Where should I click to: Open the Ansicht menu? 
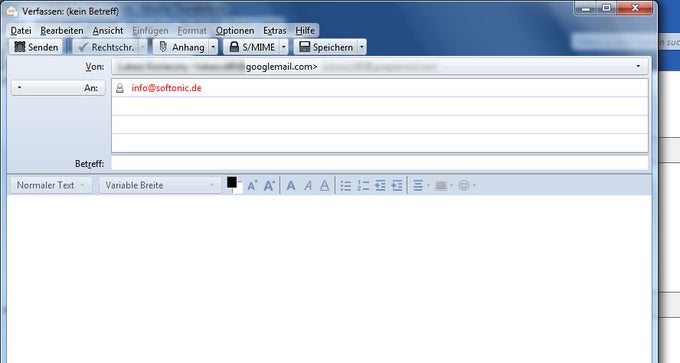108,31
